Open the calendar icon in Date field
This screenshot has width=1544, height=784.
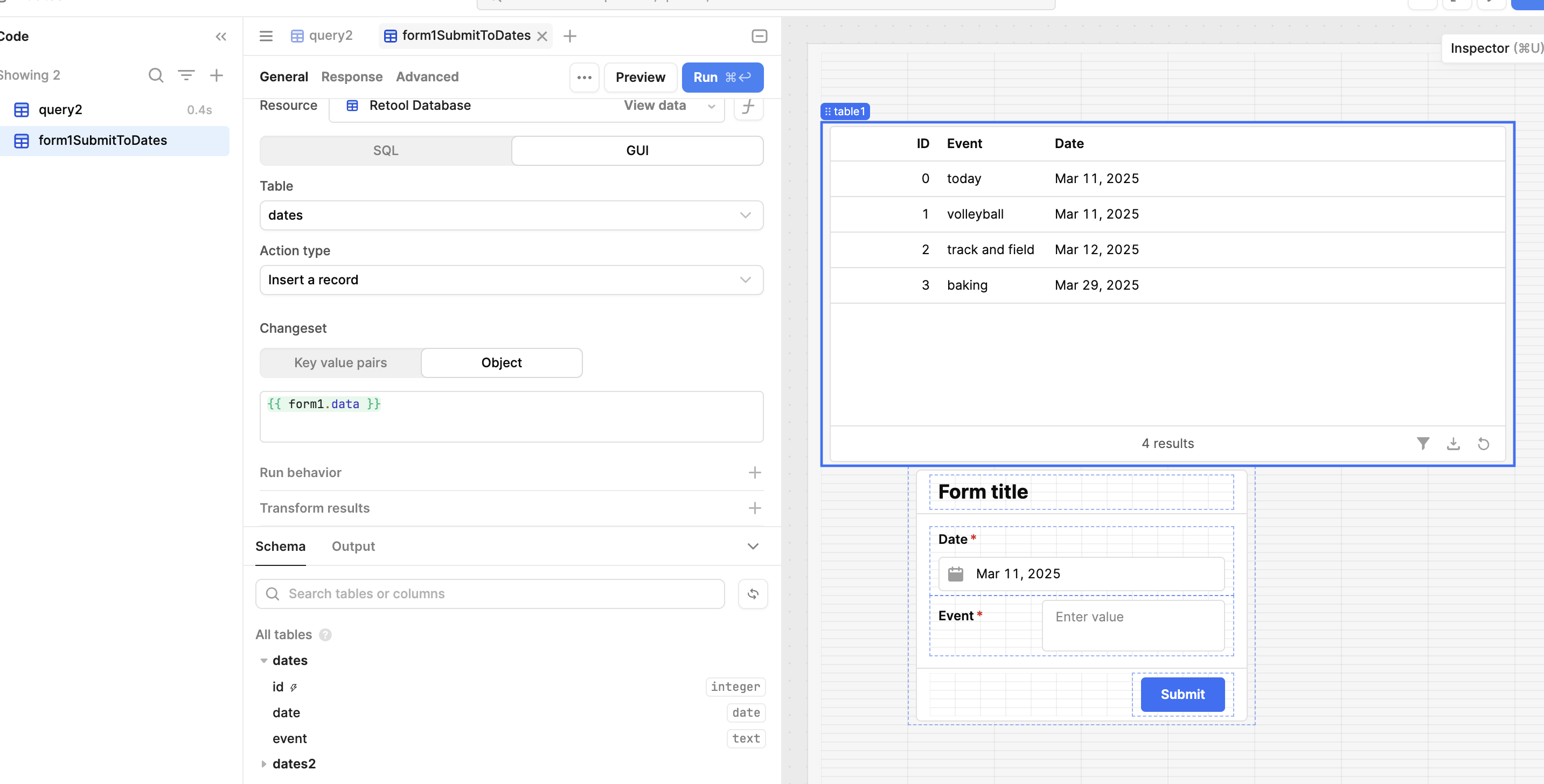point(955,574)
